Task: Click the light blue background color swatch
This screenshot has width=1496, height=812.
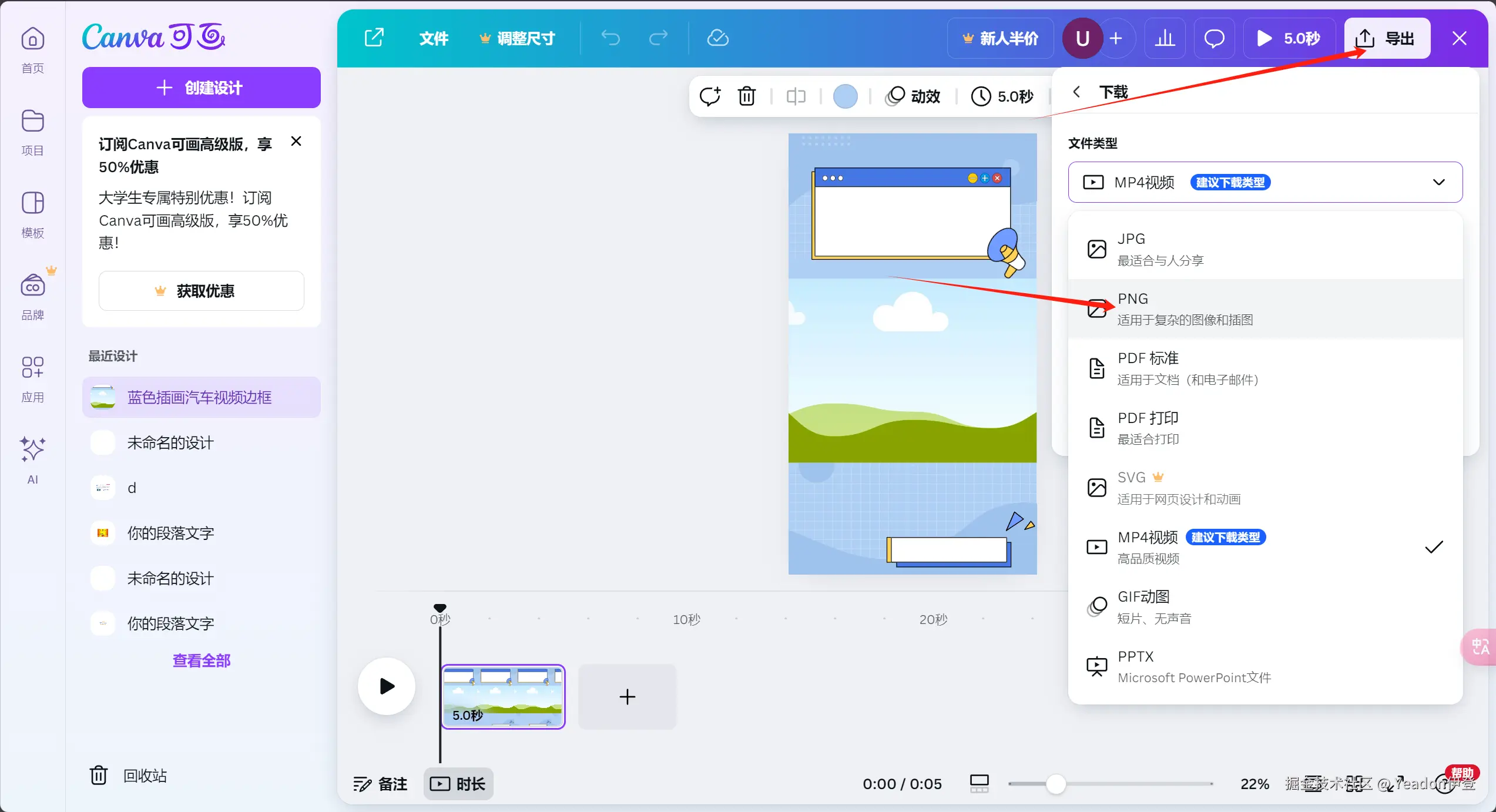Action: (845, 96)
